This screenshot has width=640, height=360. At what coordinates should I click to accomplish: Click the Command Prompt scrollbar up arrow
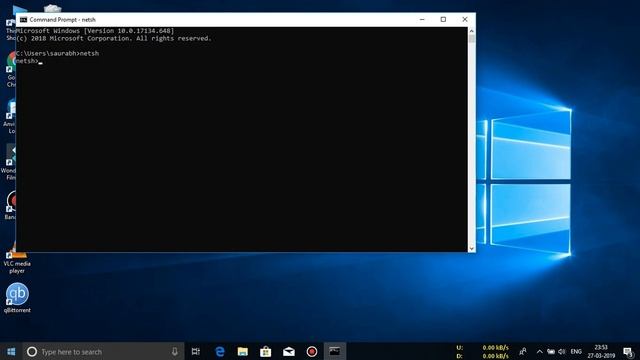pyautogui.click(x=472, y=31)
